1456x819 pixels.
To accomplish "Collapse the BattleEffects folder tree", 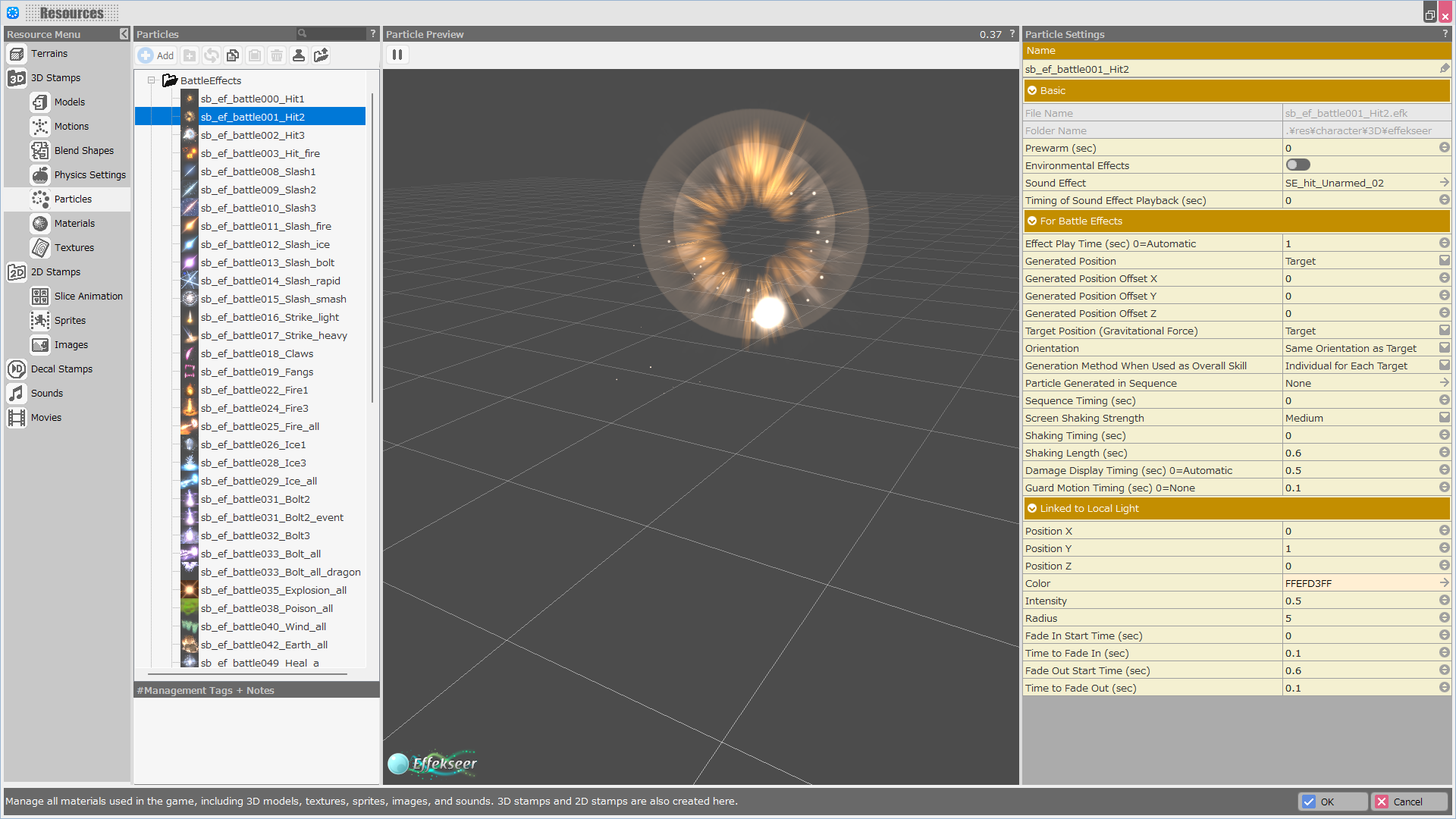I will 152,80.
